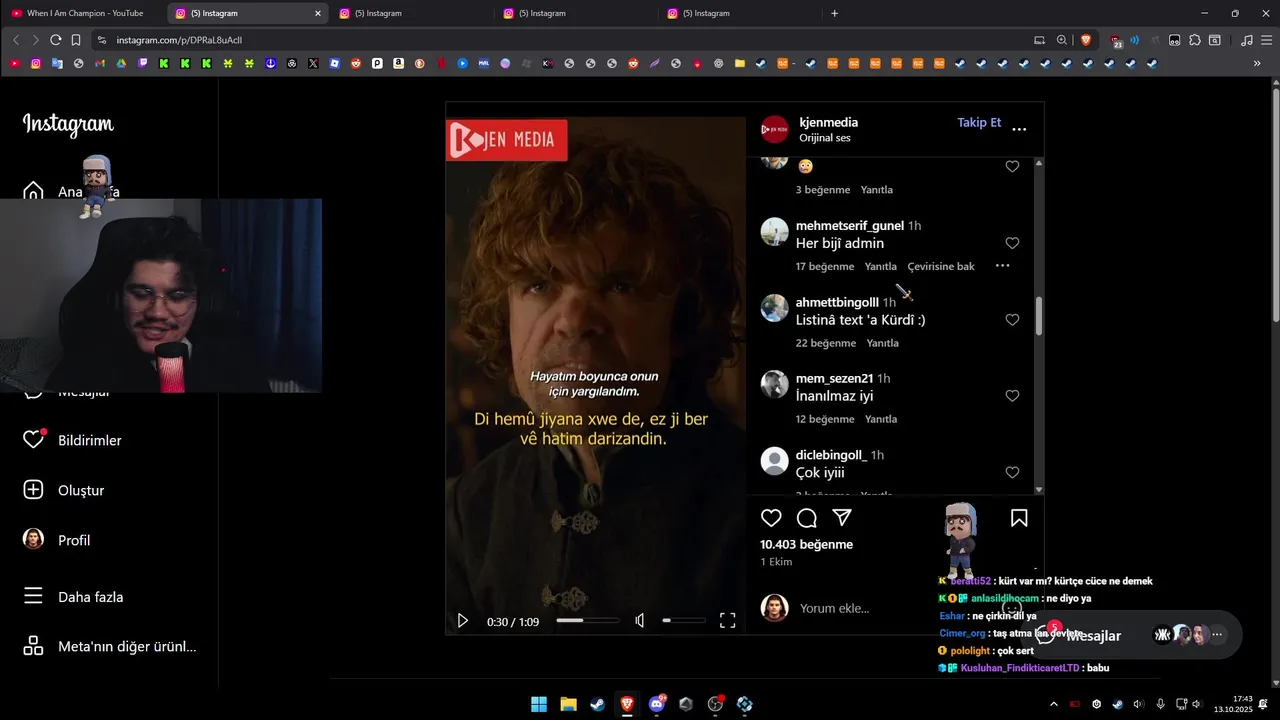
Task: Play the video
Action: 463,621
